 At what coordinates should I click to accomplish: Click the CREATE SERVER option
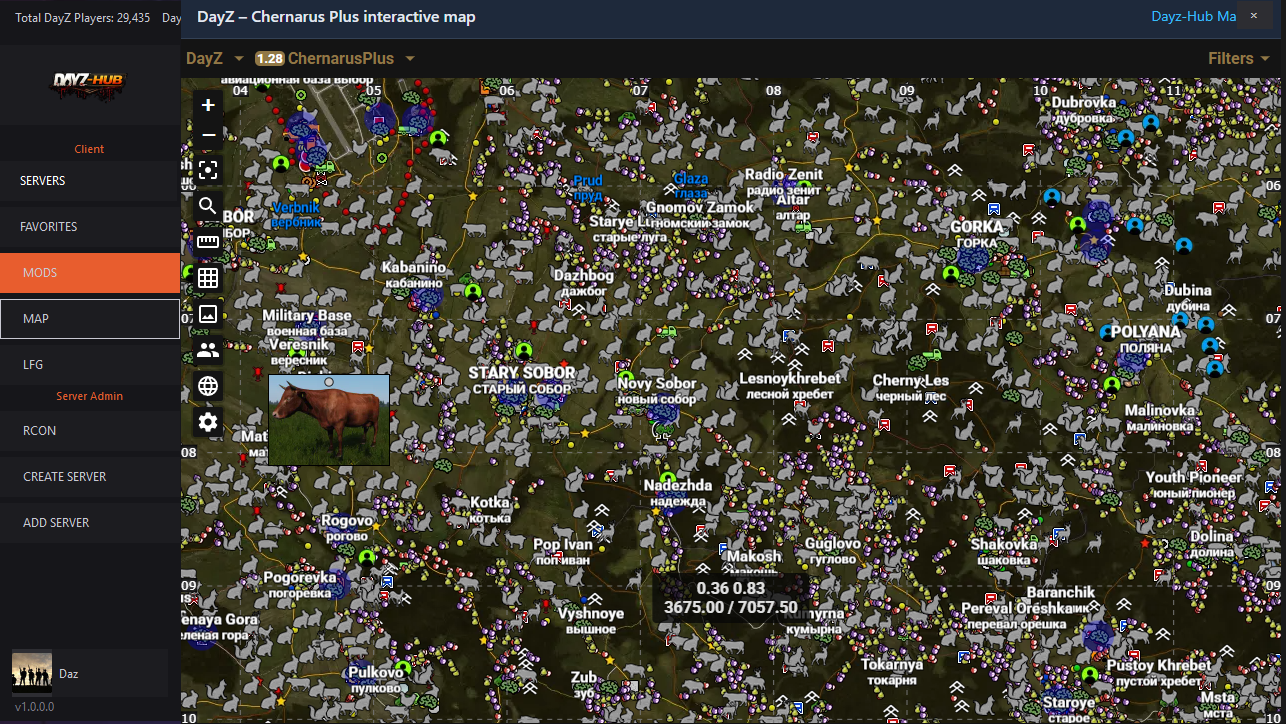[90, 476]
